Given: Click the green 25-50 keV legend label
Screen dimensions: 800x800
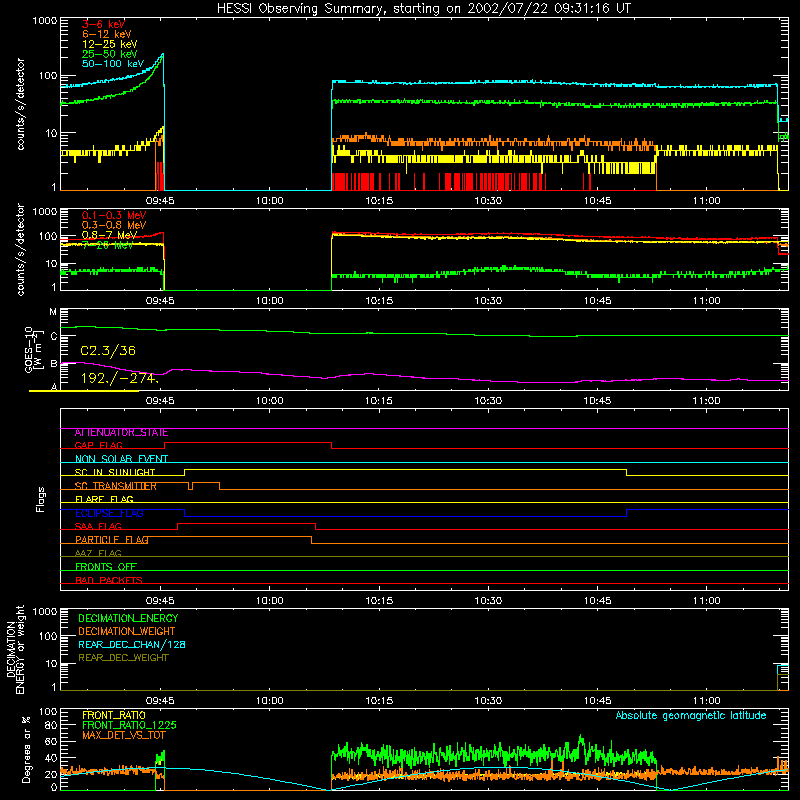Looking at the screenshot, I should (x=109, y=54).
